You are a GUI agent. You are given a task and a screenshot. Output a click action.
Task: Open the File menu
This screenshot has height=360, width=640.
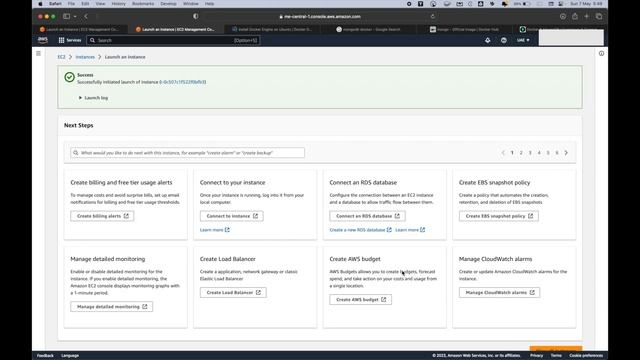[x=71, y=4]
